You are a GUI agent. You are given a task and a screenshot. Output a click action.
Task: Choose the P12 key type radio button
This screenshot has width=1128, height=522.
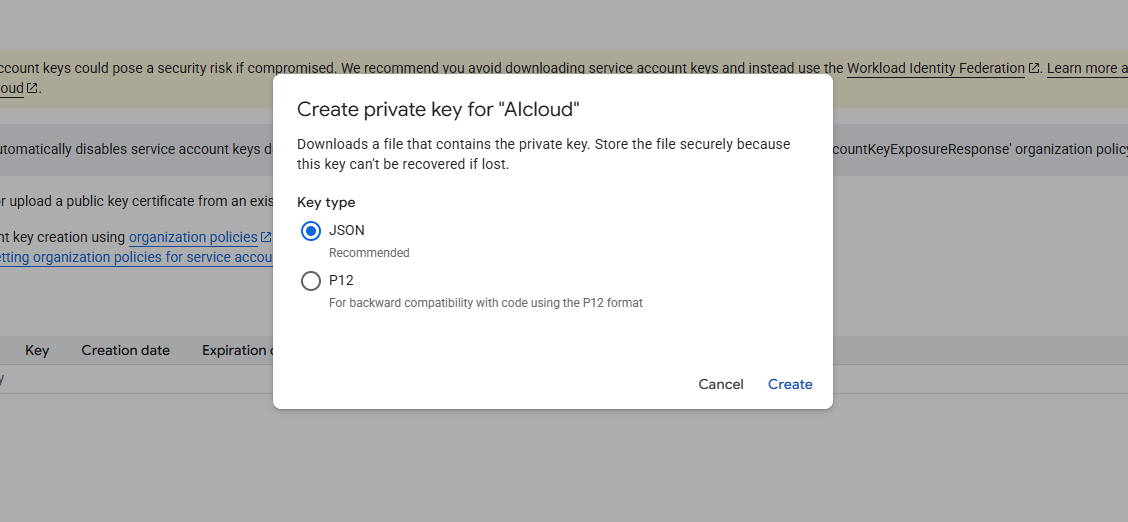click(x=311, y=281)
